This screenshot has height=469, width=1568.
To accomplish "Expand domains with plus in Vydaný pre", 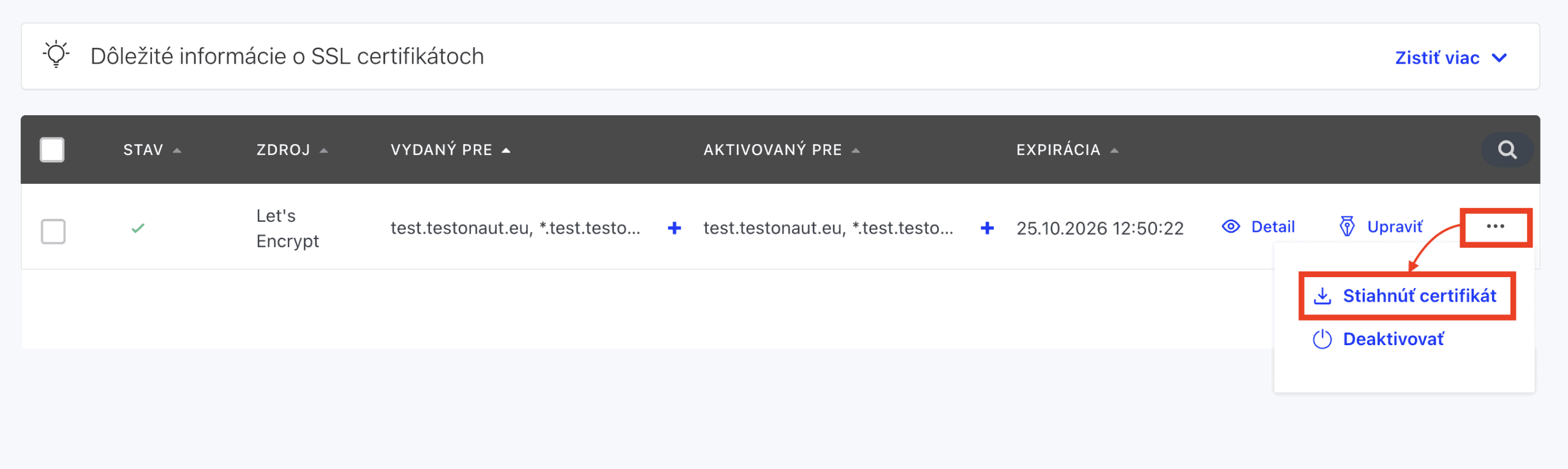I will point(674,228).
